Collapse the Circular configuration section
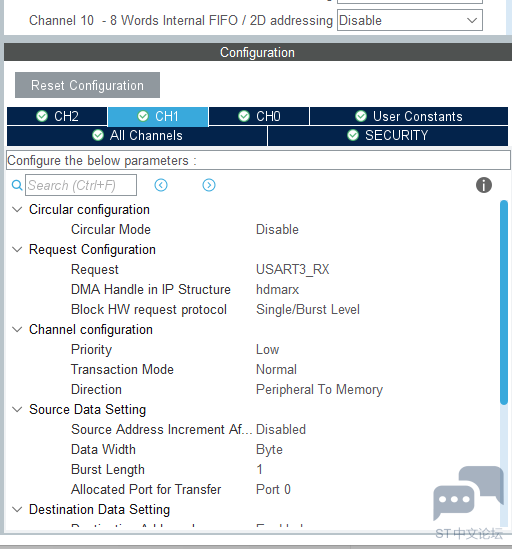Screen dimensions: 512x549 [17, 209]
